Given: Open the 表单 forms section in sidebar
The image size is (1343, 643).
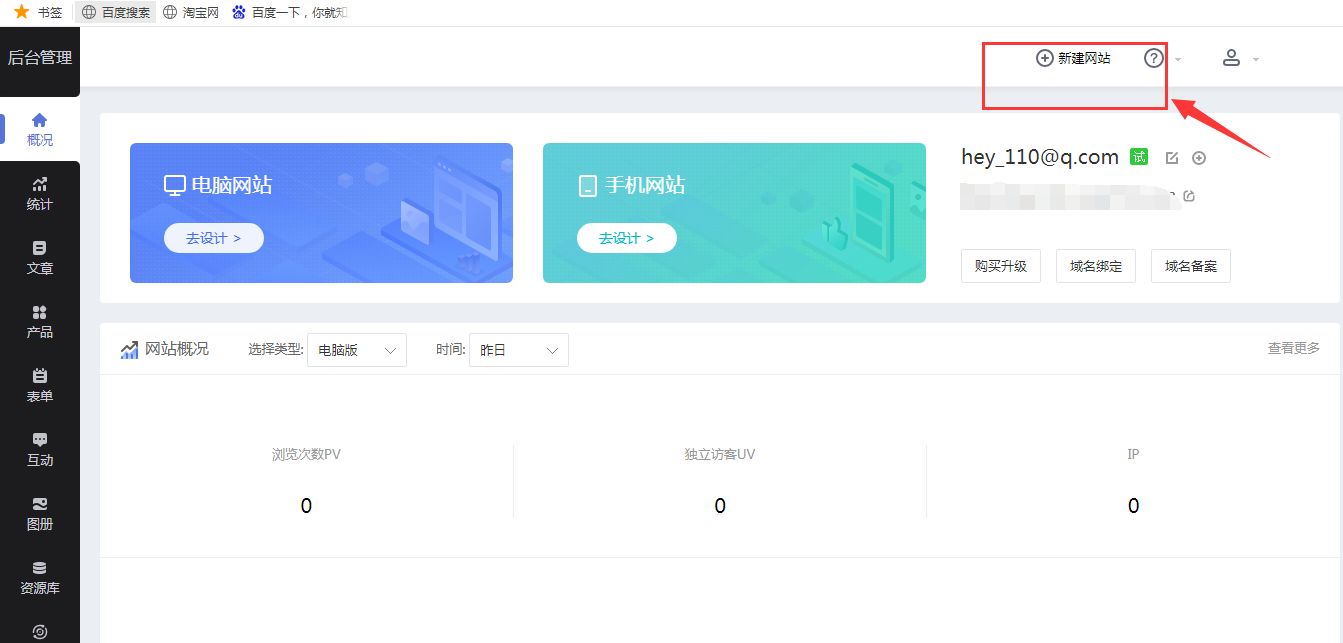Looking at the screenshot, I should point(39,383).
